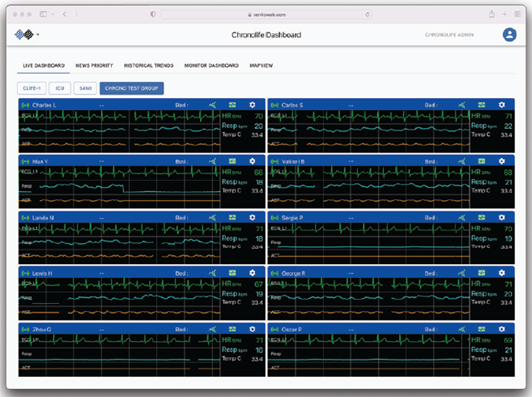Click green signal icon beside Zhou G
The width and height of the screenshot is (532, 397).
(25, 329)
